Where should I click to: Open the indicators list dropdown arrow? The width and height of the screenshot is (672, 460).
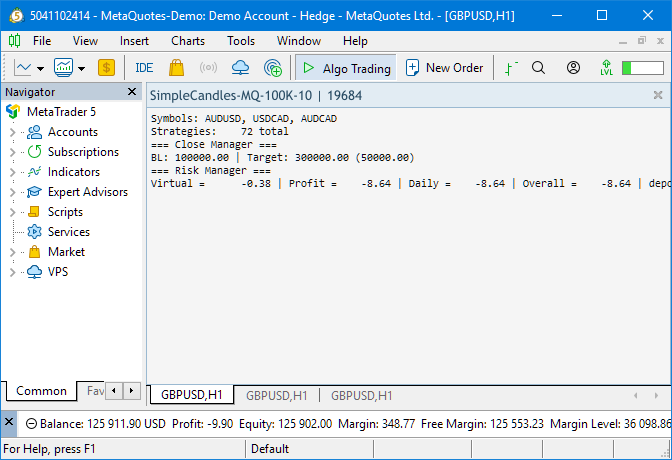click(81, 68)
